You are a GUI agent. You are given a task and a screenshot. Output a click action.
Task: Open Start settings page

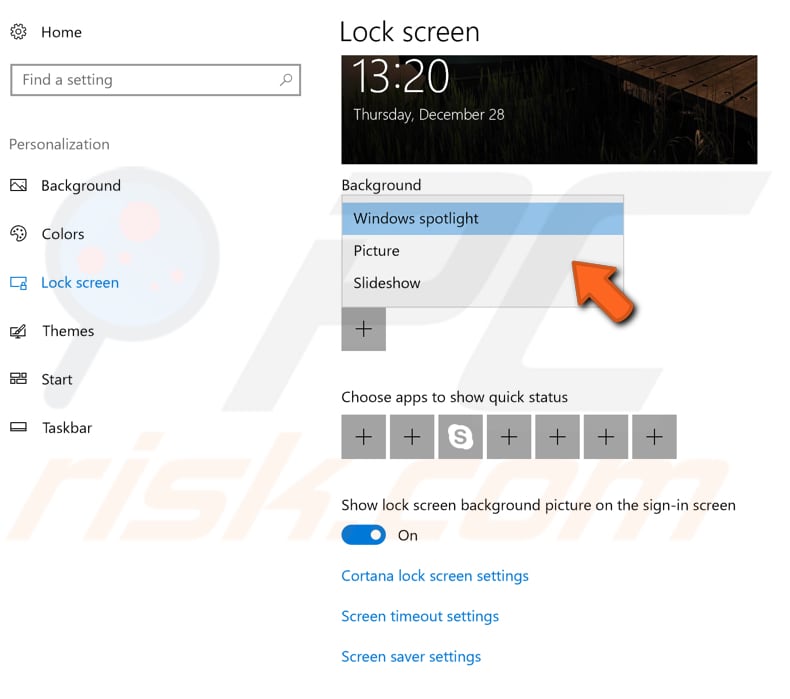click(x=57, y=379)
